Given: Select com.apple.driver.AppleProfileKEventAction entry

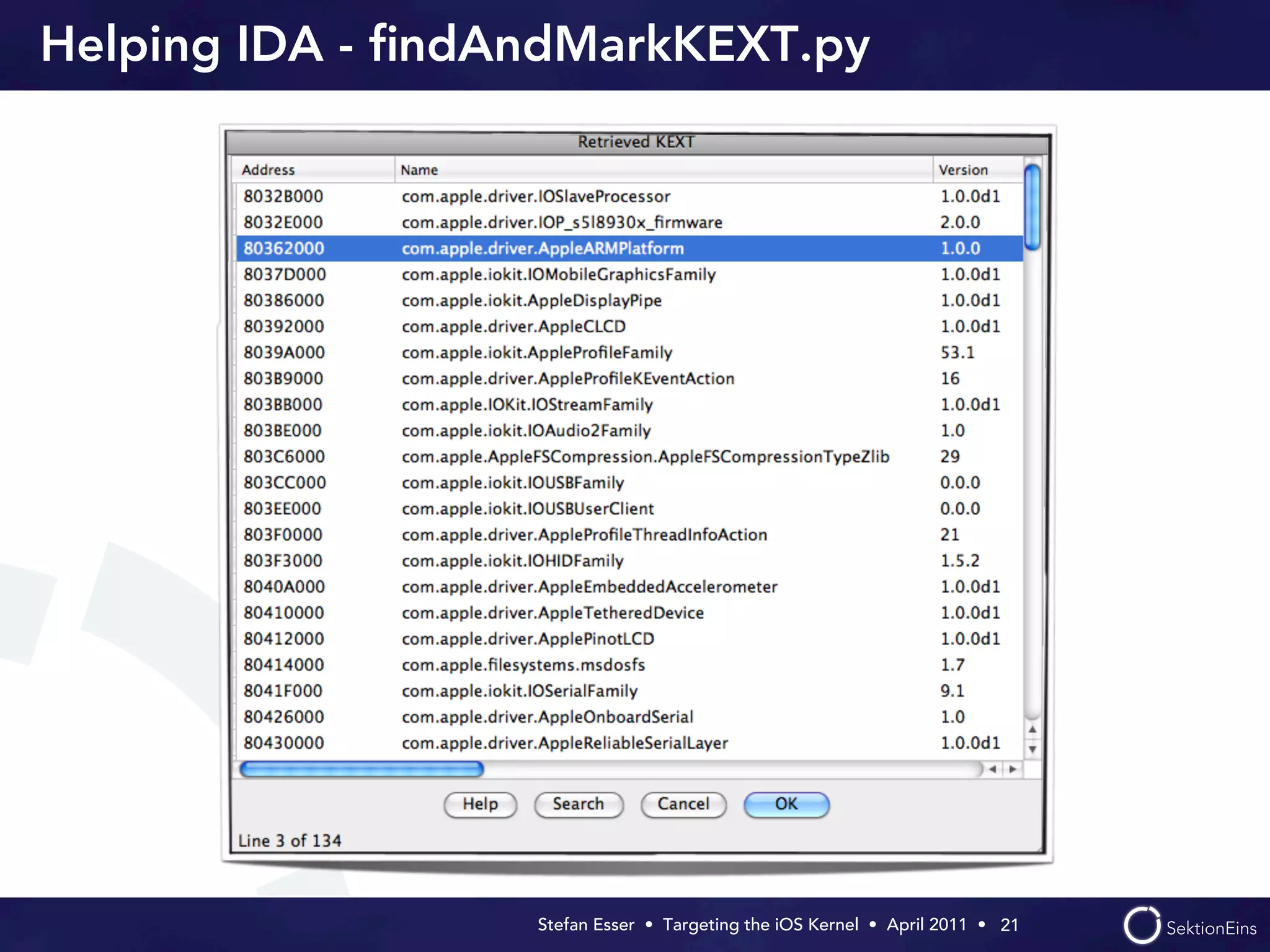Looking at the screenshot, I should [x=629, y=379].
